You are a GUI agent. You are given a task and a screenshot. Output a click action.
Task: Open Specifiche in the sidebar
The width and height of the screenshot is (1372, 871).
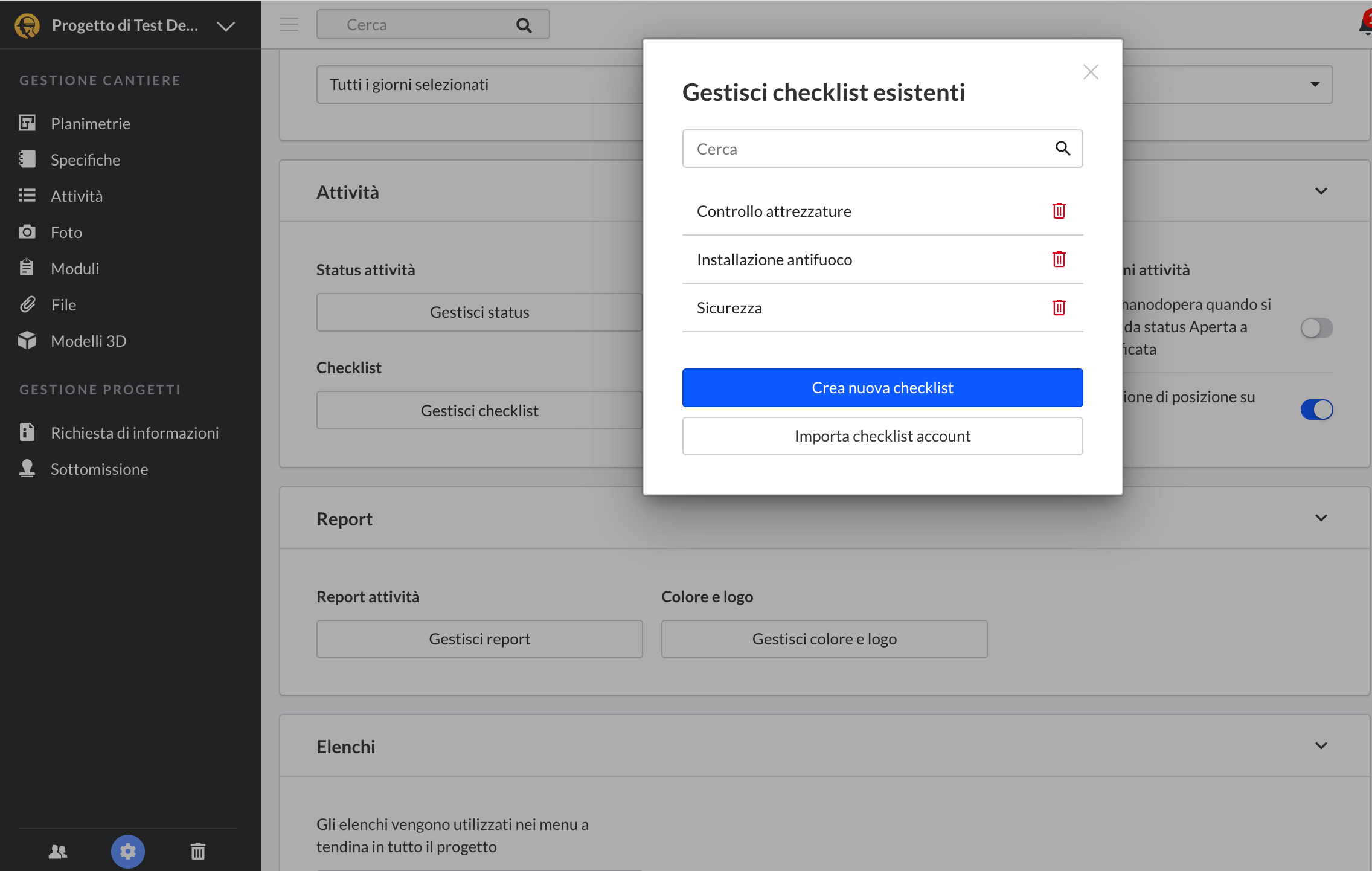(85, 160)
